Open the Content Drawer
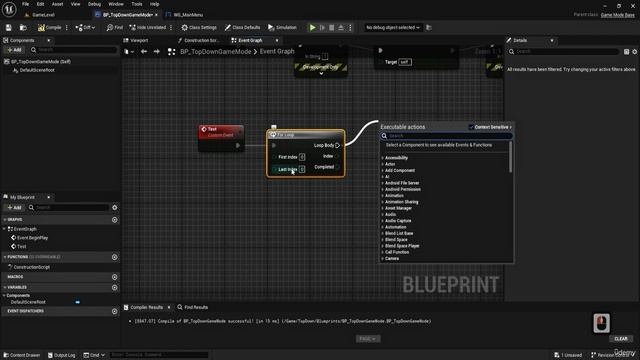The width and height of the screenshot is (640, 360). click(x=22, y=355)
